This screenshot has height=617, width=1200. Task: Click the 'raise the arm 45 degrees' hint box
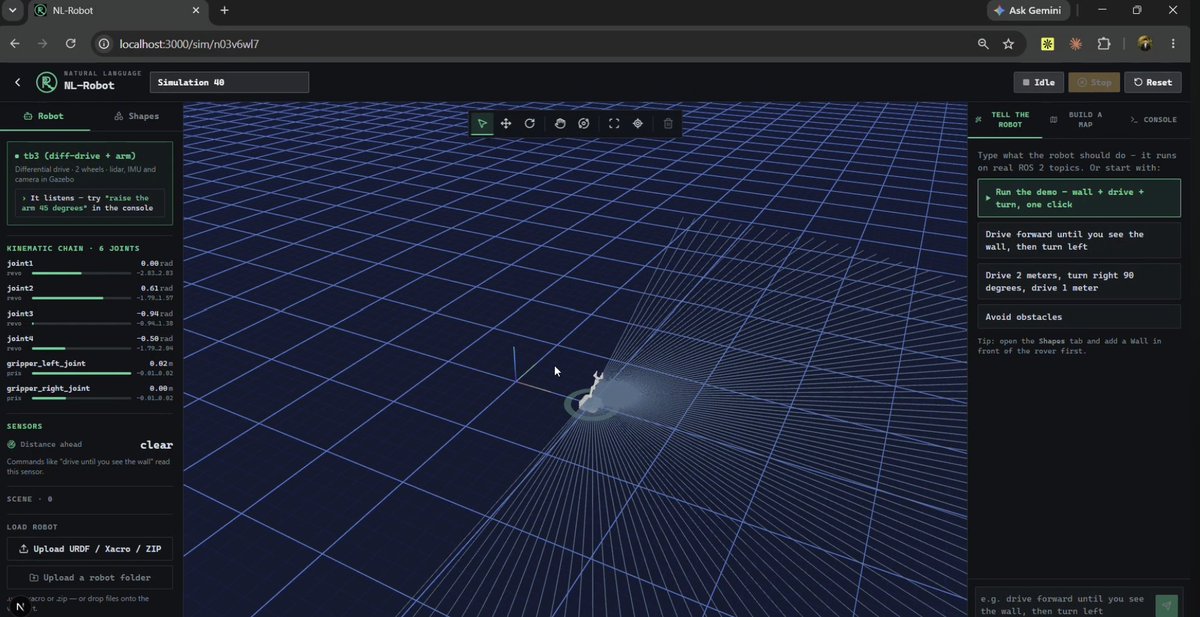click(90, 203)
